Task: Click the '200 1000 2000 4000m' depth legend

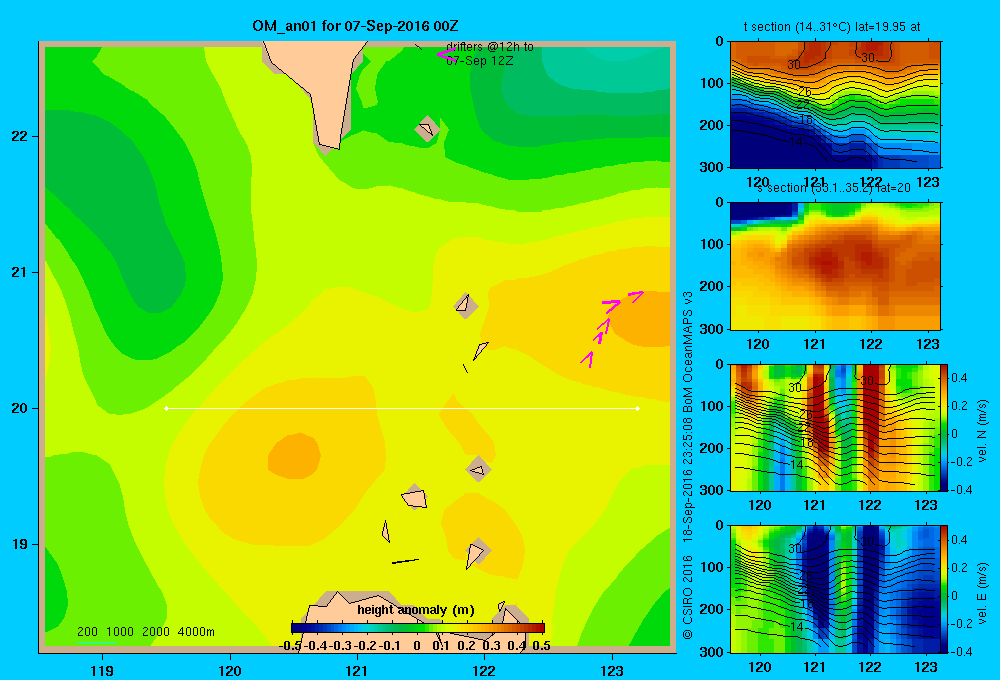Action: pos(145,632)
